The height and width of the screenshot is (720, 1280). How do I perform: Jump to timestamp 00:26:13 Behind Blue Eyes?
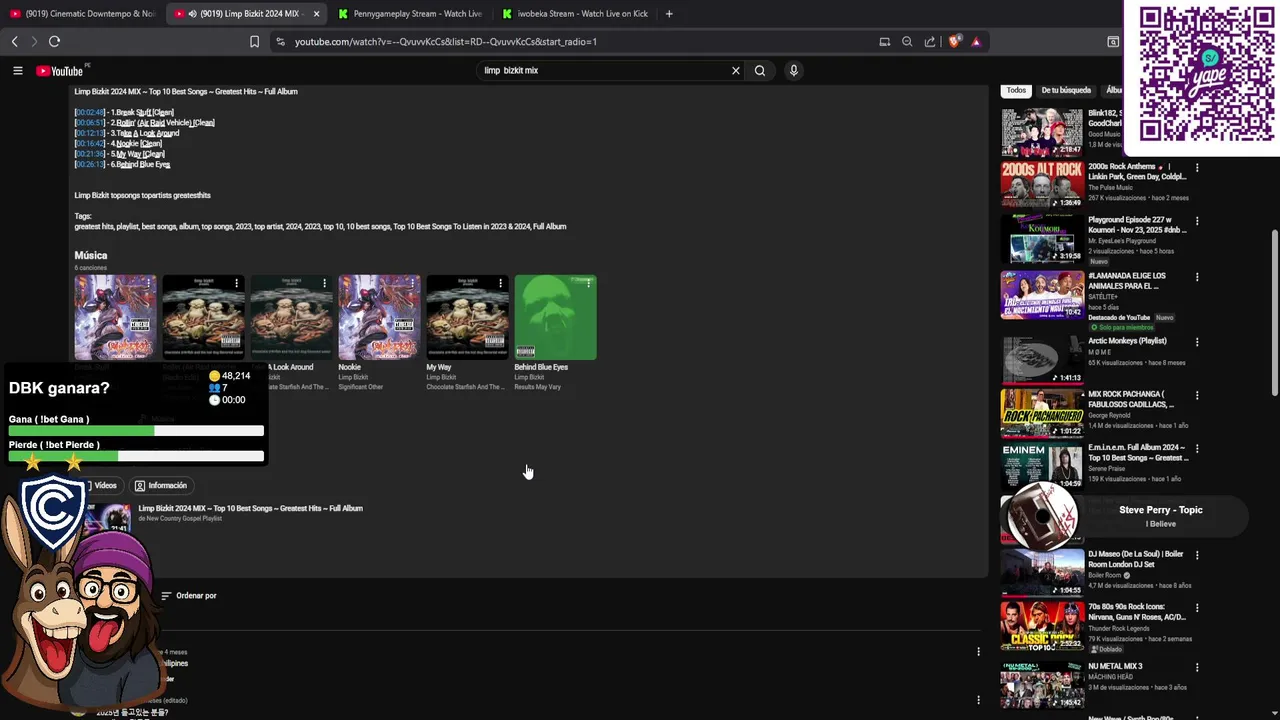[90, 164]
